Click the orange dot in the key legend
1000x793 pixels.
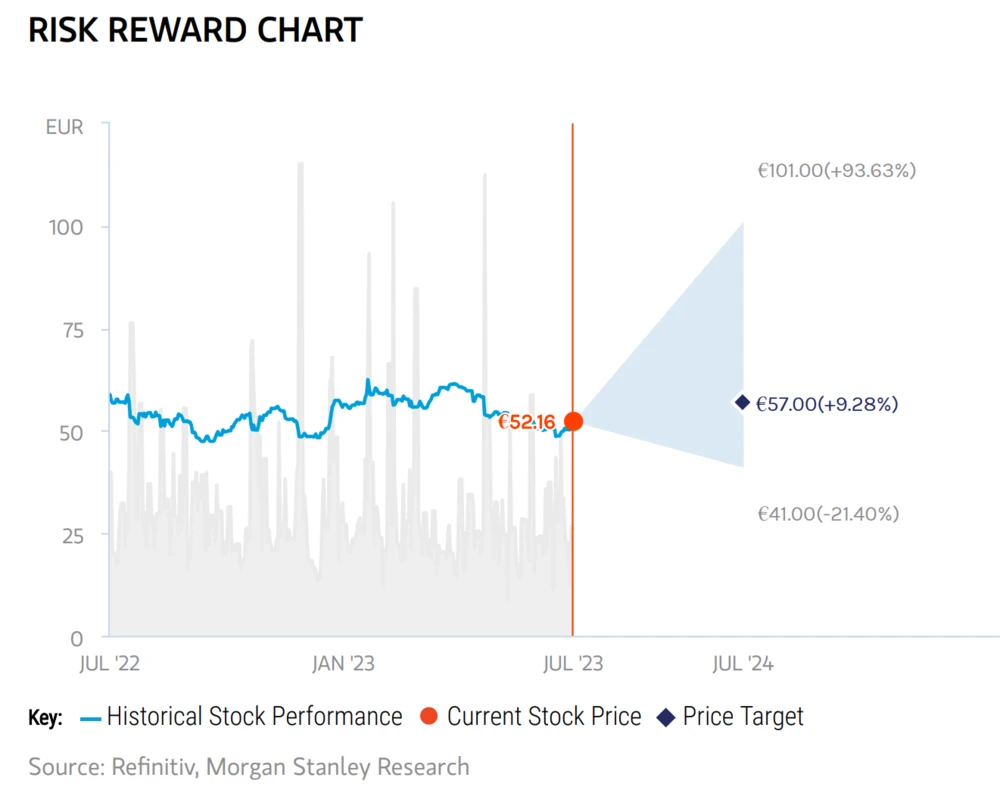429,717
